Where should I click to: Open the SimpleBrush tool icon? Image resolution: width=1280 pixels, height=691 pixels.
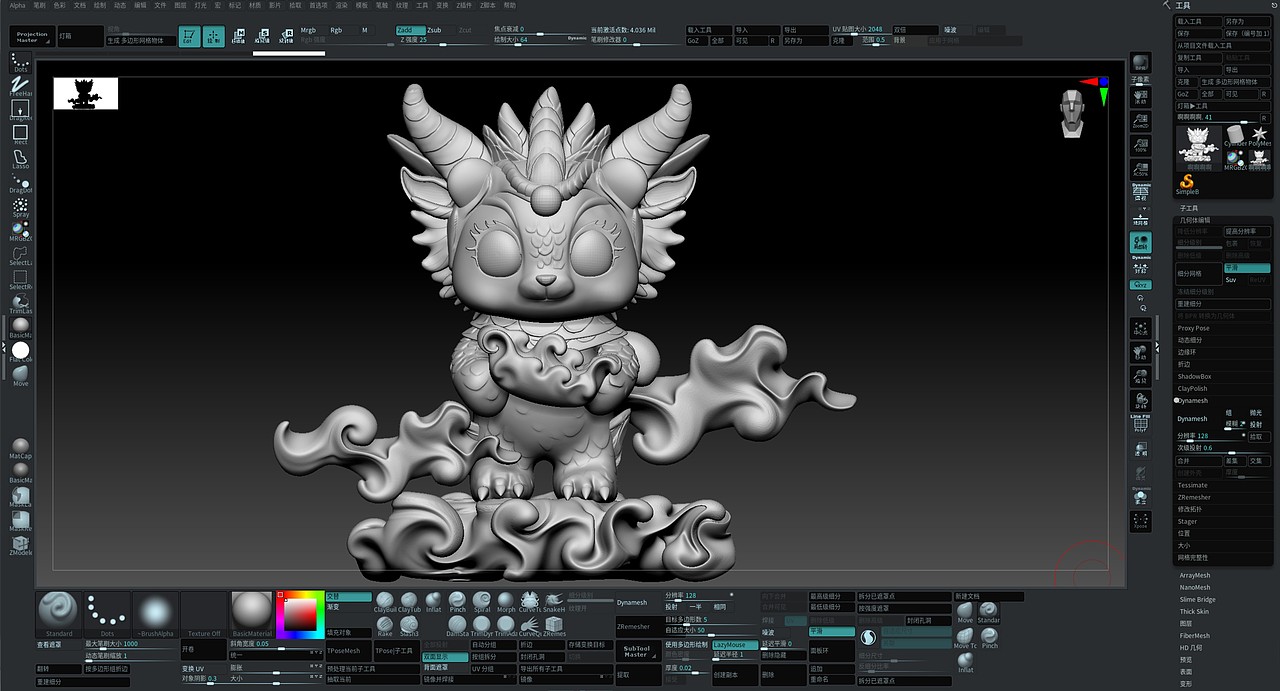(1187, 184)
